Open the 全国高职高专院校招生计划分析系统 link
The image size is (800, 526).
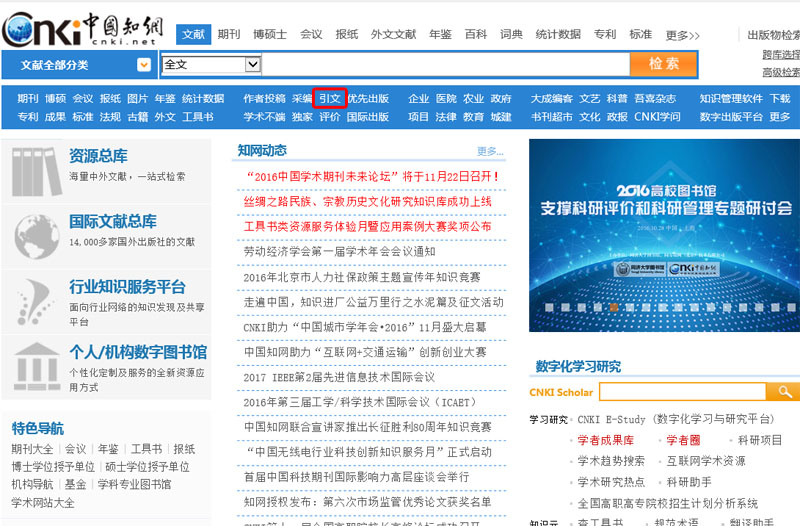[x=667, y=503]
